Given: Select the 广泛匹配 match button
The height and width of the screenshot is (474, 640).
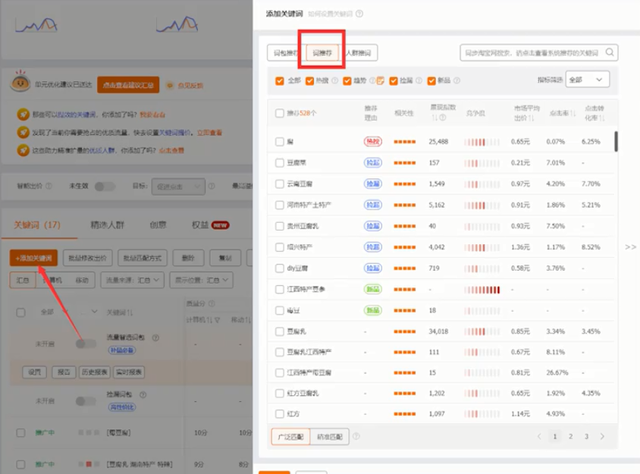Looking at the screenshot, I should pyautogui.click(x=291, y=437).
